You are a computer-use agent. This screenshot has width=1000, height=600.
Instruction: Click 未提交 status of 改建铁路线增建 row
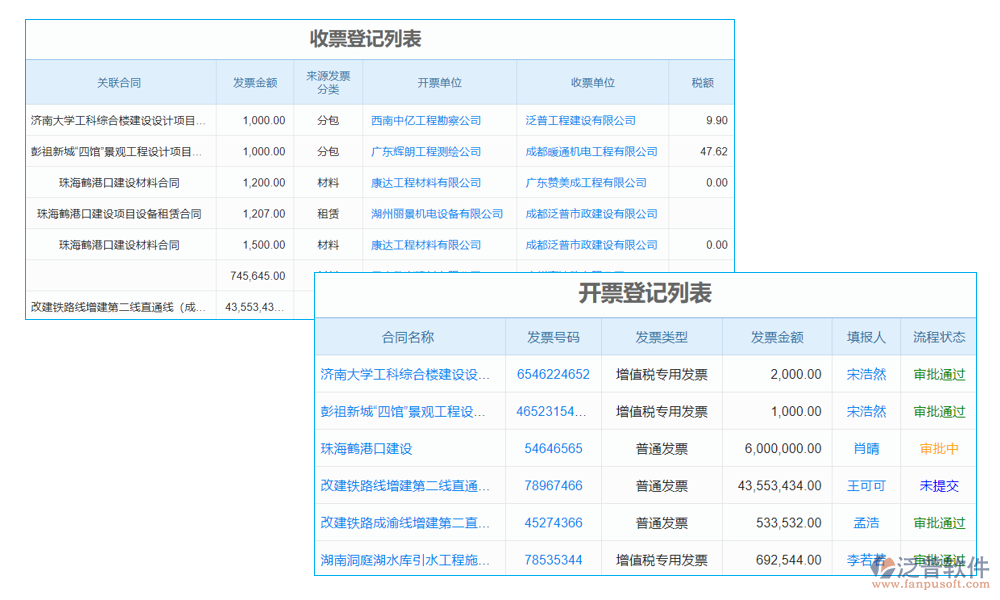click(938, 485)
